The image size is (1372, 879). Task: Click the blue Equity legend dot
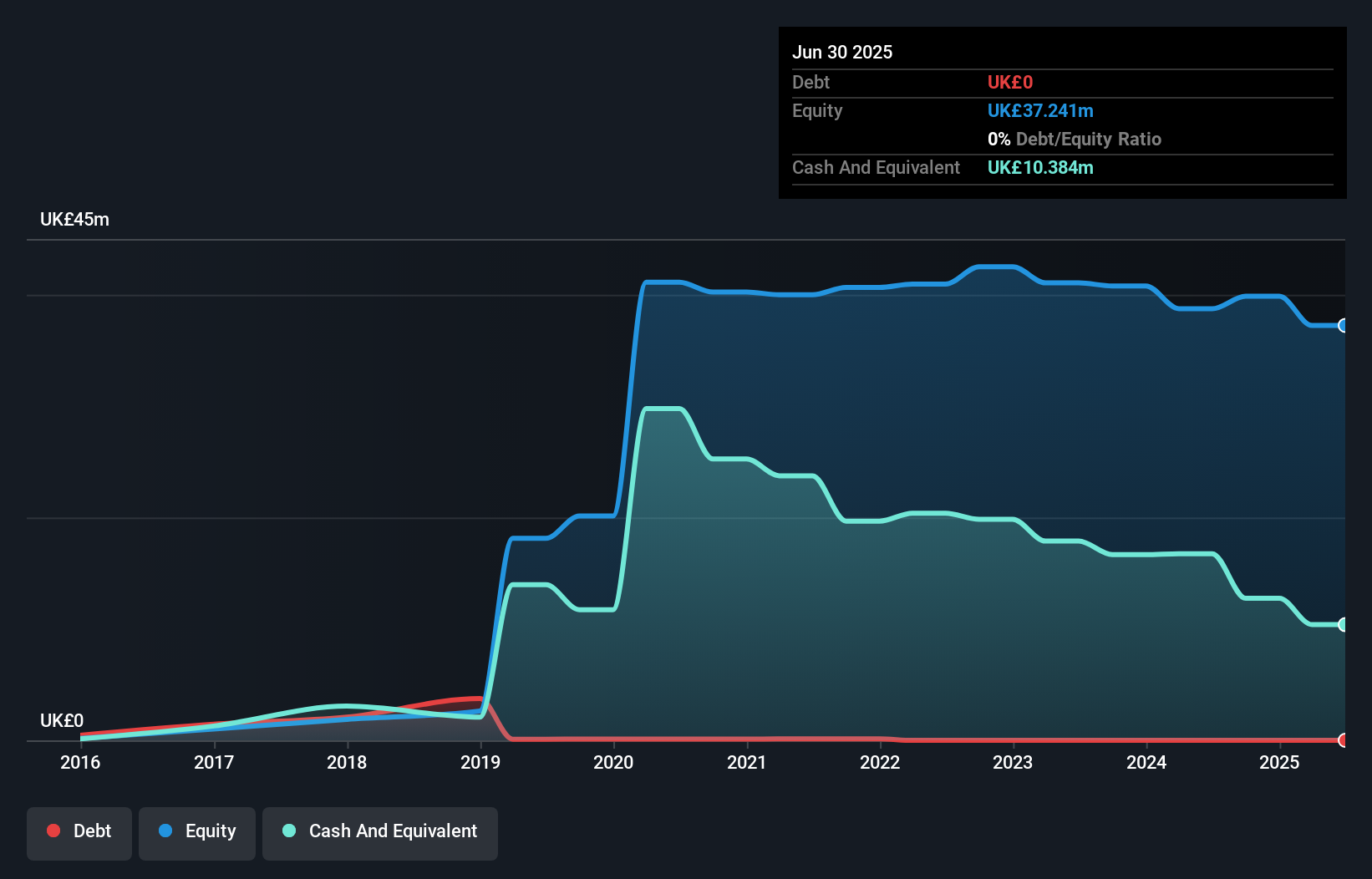click(x=165, y=831)
